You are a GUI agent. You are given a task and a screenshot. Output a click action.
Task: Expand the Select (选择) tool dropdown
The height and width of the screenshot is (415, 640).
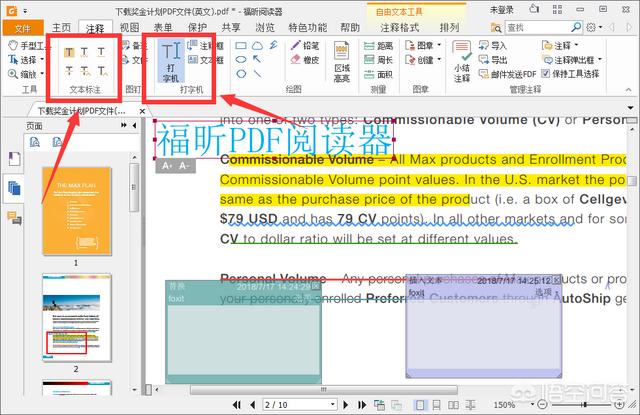(42, 60)
